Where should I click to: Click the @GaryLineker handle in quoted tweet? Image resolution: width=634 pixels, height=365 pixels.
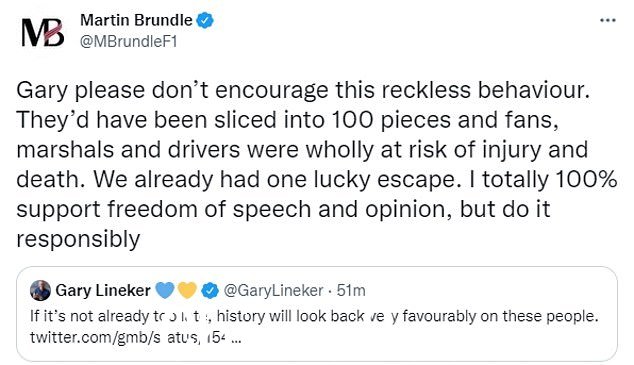273,290
